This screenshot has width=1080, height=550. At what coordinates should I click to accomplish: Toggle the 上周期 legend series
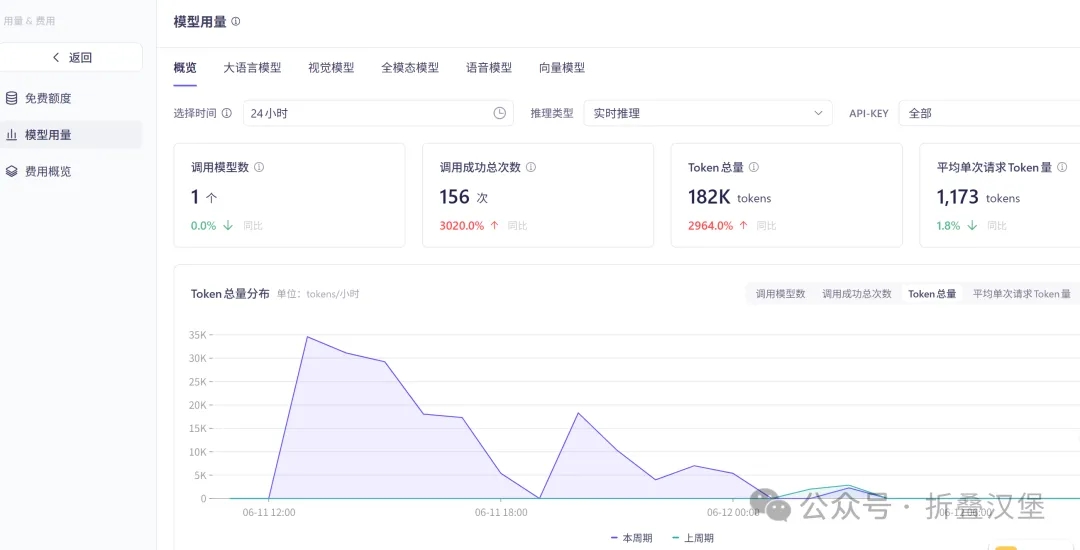[692, 538]
